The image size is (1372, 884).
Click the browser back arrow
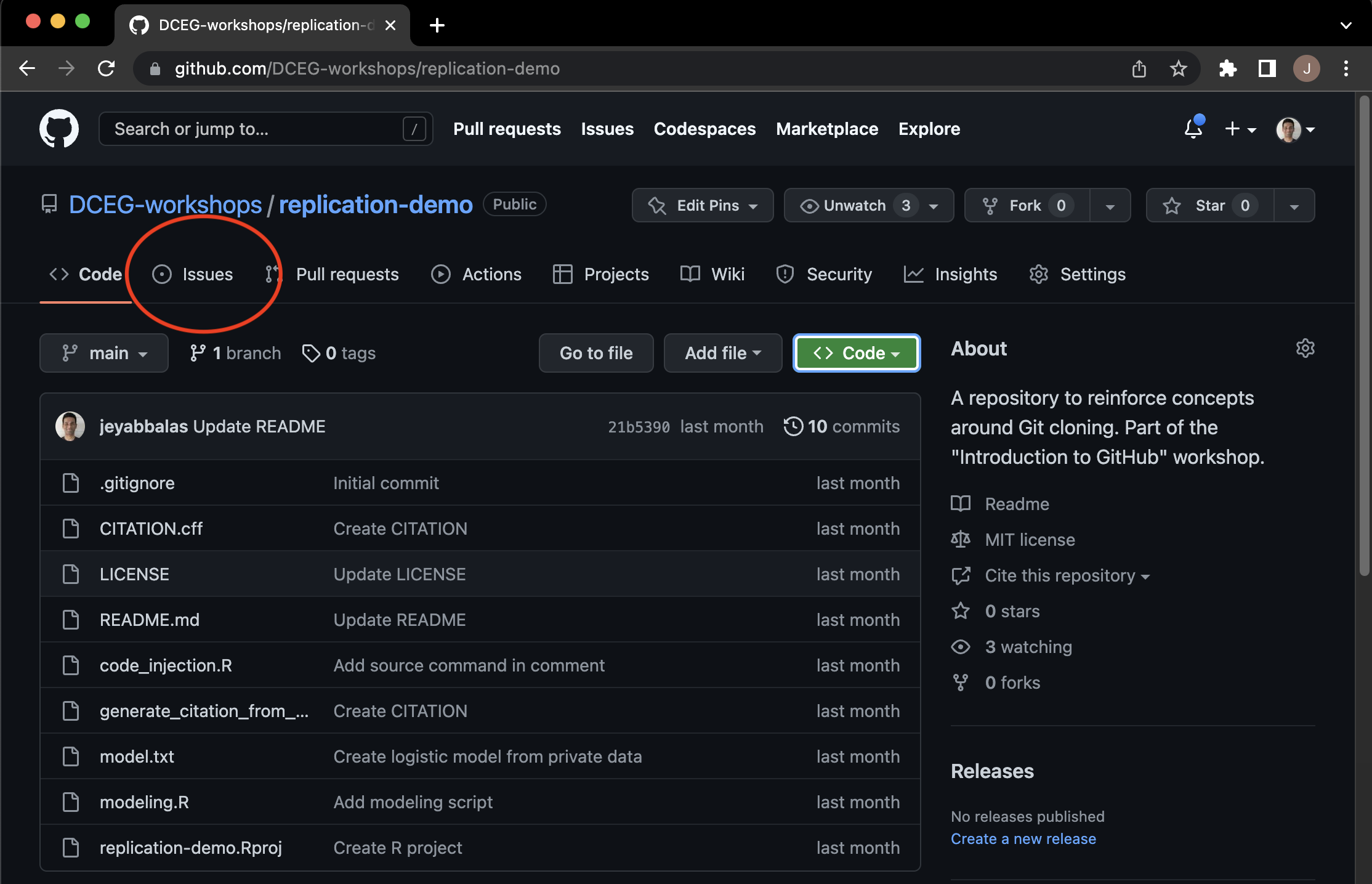[x=27, y=68]
